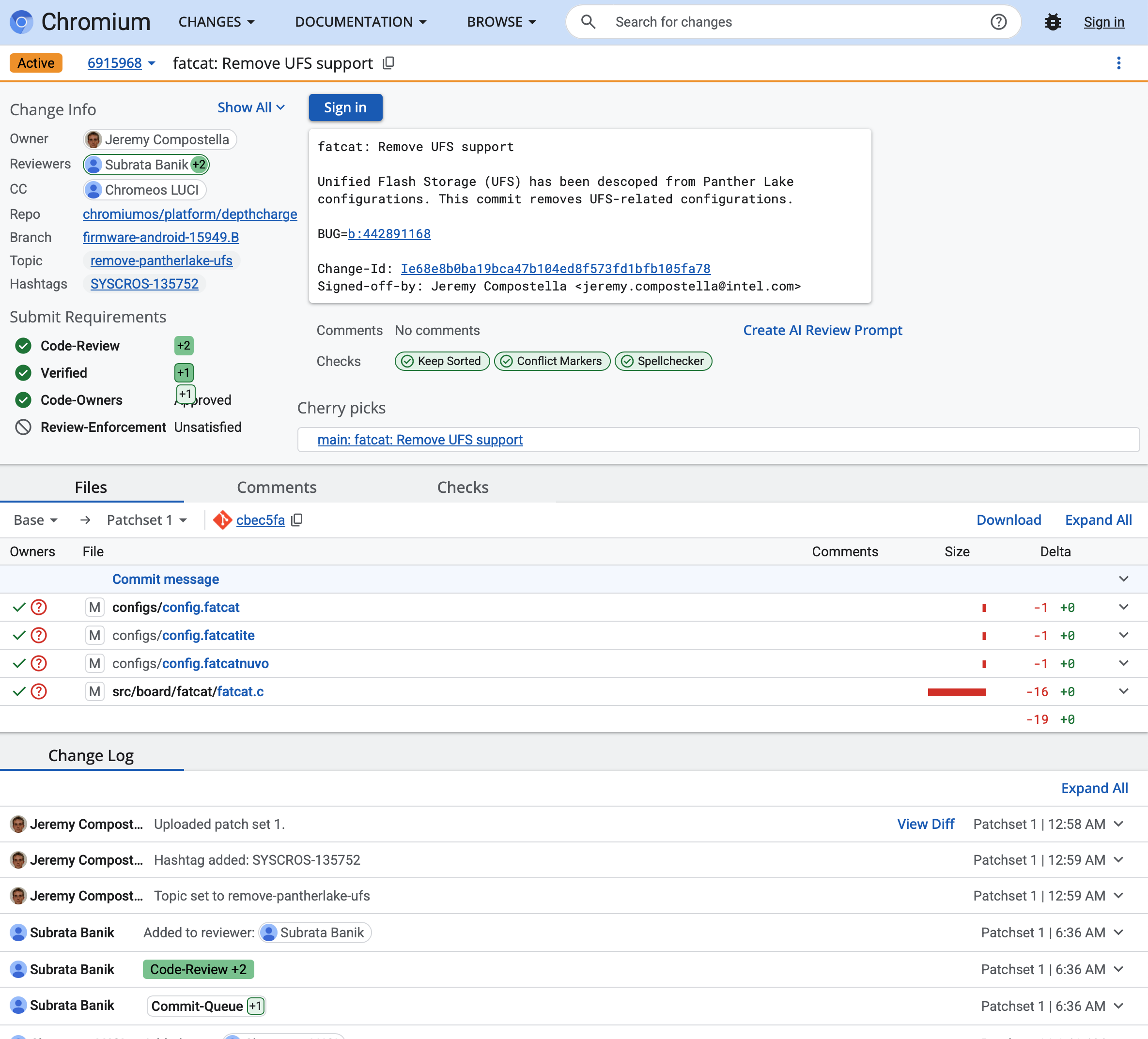1148x1039 pixels.
Task: Click the Conflict Markers check chip
Action: pyautogui.click(x=552, y=361)
